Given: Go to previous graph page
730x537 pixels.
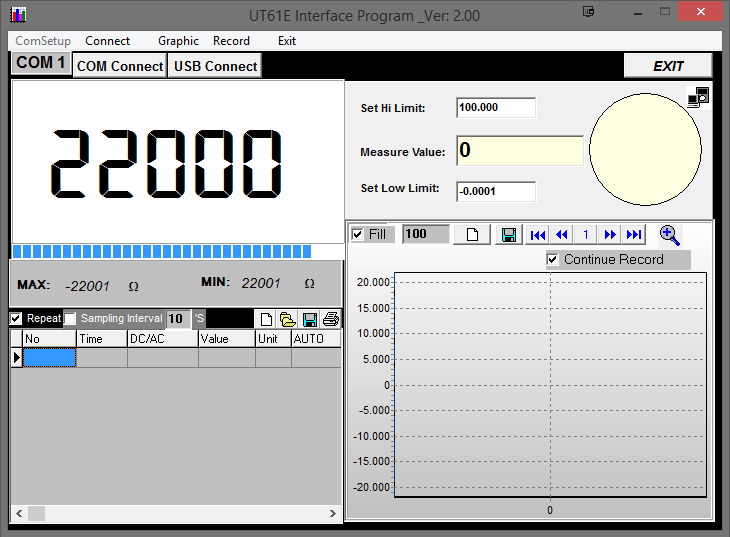Looking at the screenshot, I should pos(561,234).
